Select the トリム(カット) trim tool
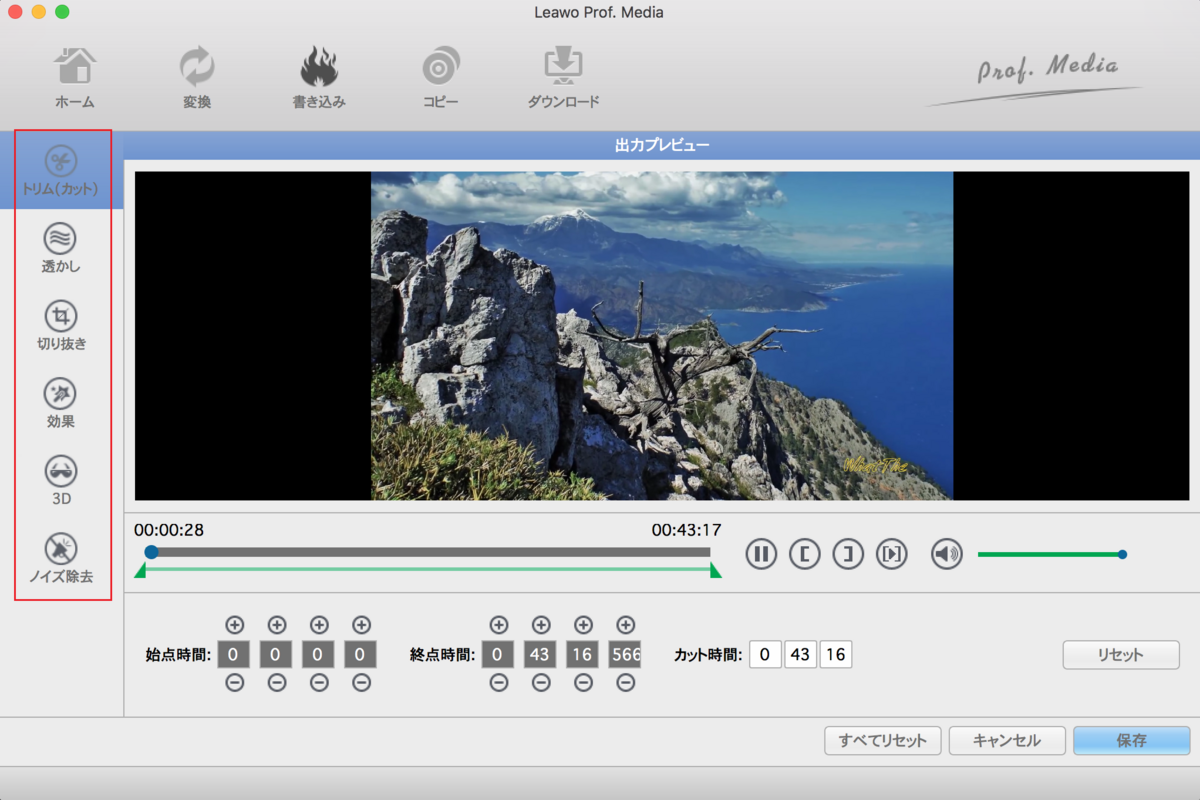 coord(61,170)
